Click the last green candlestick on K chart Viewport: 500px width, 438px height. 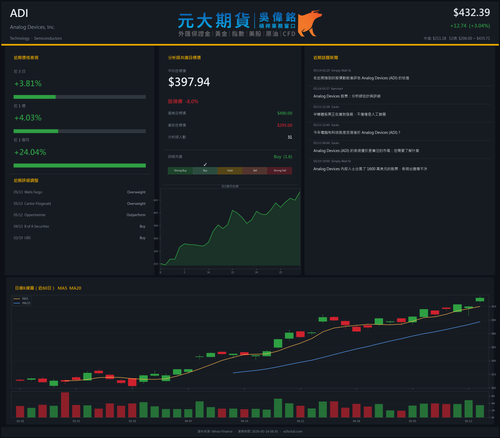pos(480,299)
